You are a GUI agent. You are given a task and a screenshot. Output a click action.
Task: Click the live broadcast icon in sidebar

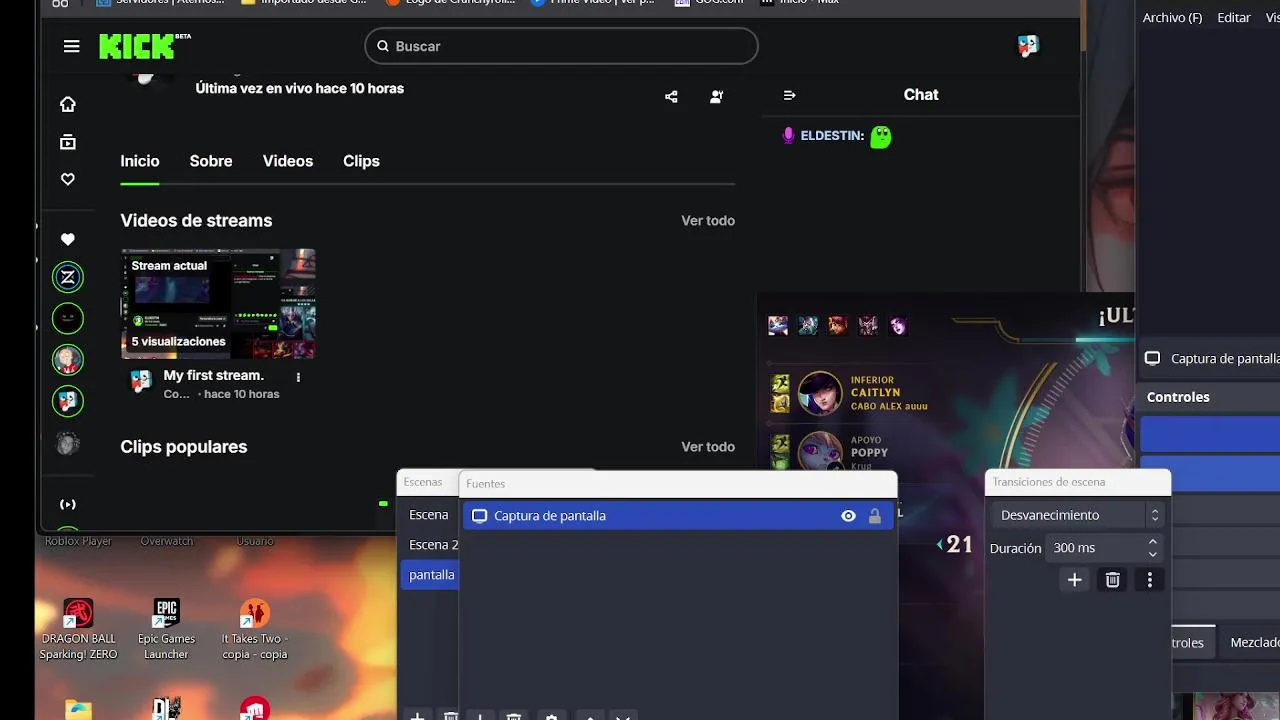[68, 504]
